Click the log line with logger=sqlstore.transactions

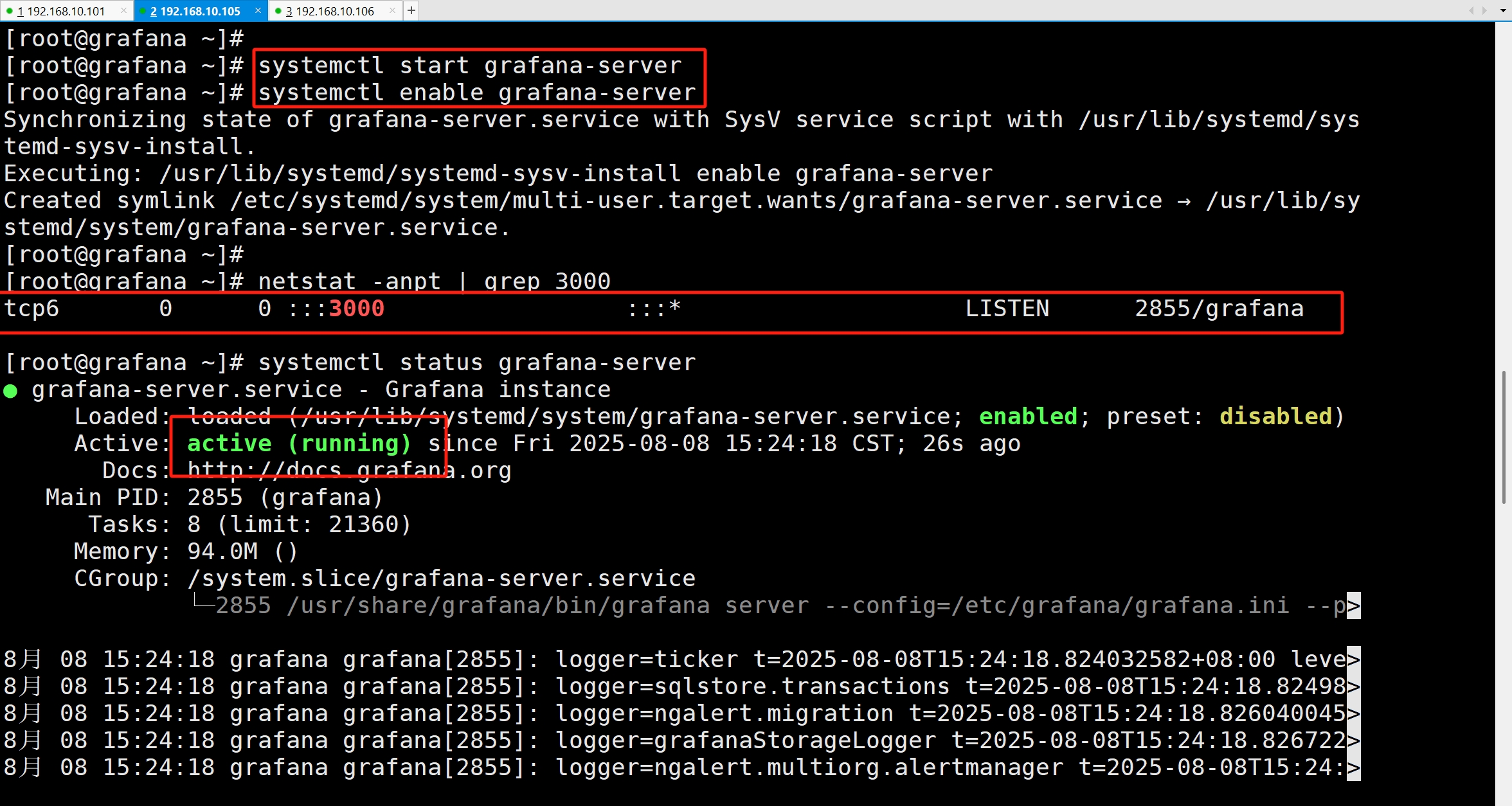pyautogui.click(x=682, y=686)
